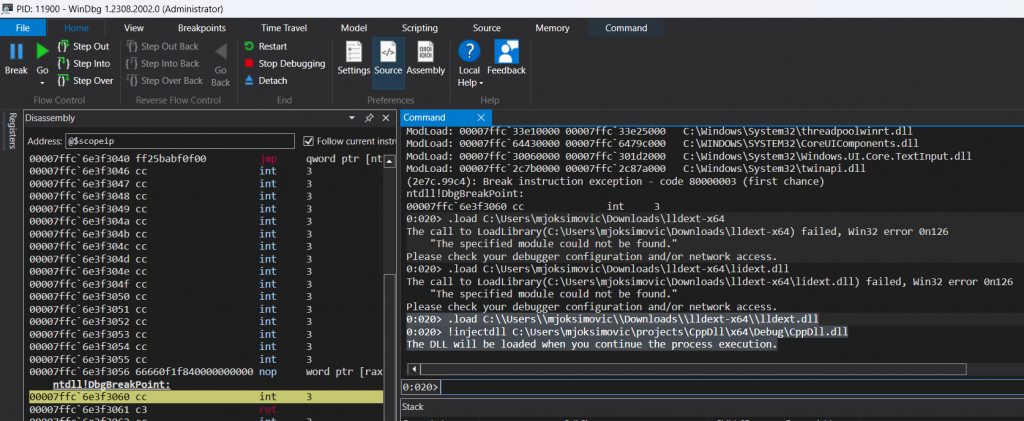The width and height of the screenshot is (1024, 421).
Task: Restart the debugging session
Action: 266,46
